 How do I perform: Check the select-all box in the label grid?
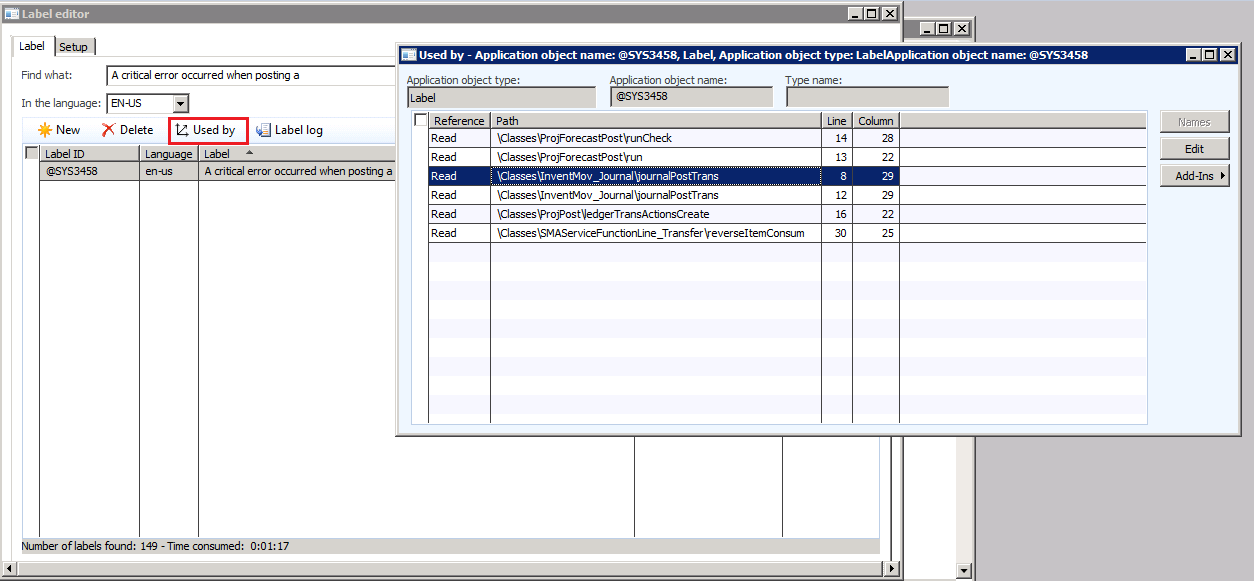29,153
